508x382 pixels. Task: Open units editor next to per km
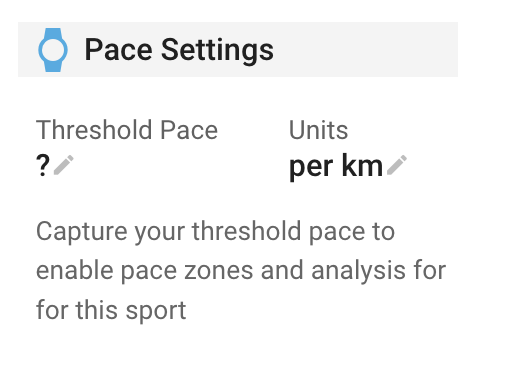pyautogui.click(x=397, y=165)
